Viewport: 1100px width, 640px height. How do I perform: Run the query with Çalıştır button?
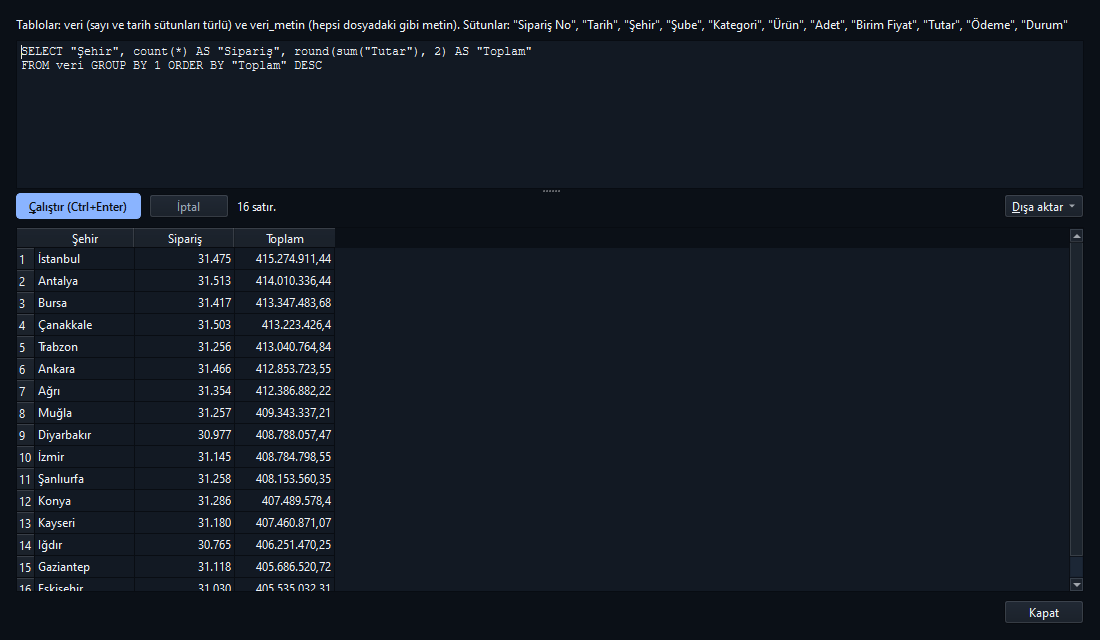coord(79,206)
